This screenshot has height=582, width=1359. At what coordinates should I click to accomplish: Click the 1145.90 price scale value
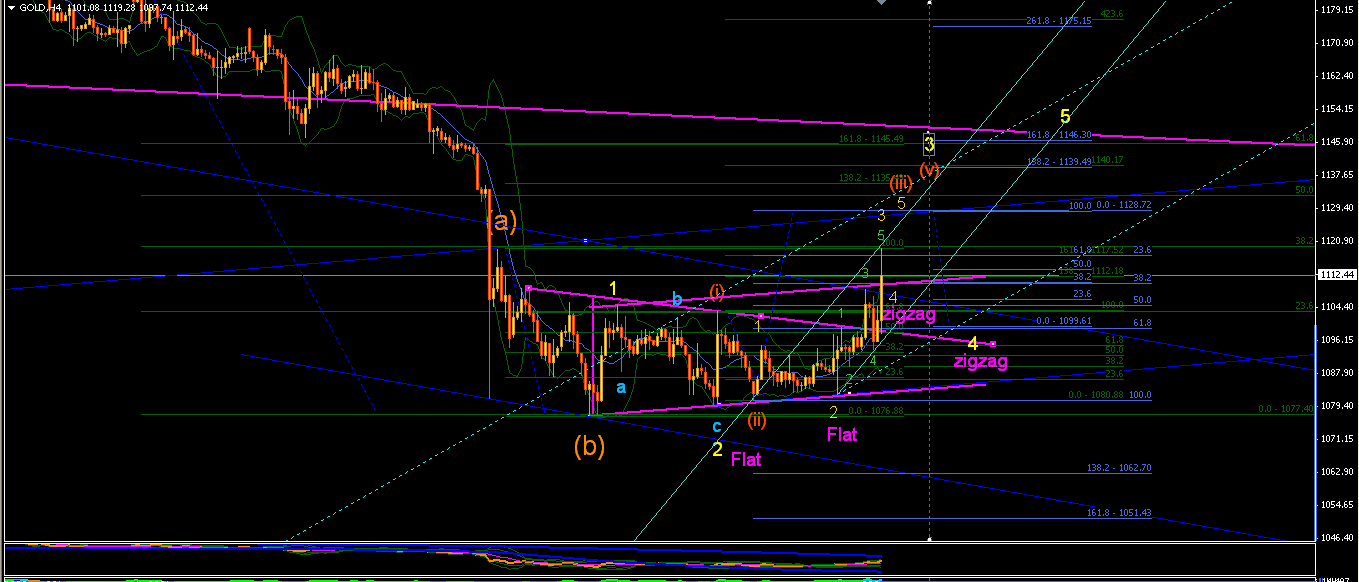[1338, 141]
